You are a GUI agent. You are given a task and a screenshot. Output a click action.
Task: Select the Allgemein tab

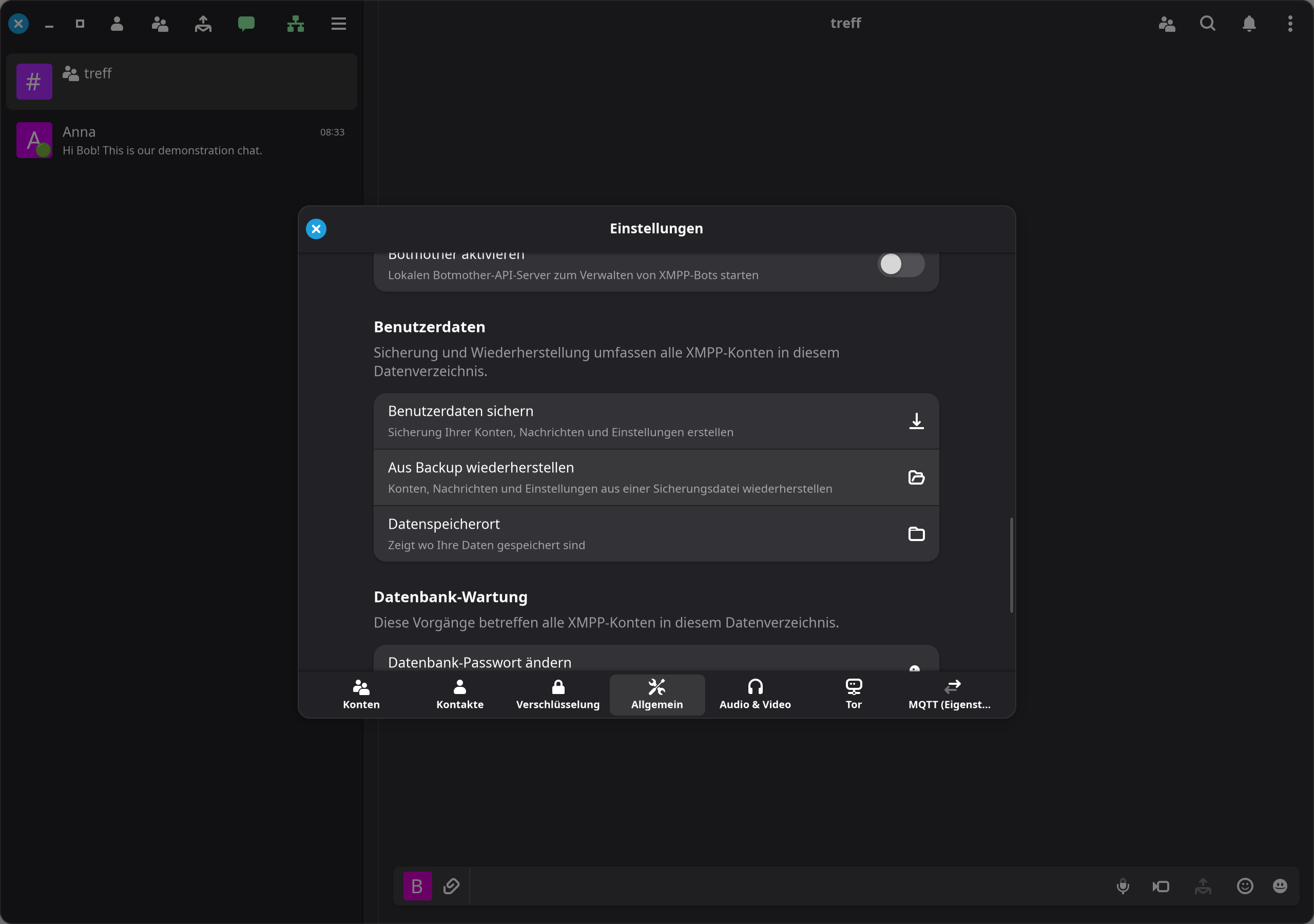(x=657, y=695)
